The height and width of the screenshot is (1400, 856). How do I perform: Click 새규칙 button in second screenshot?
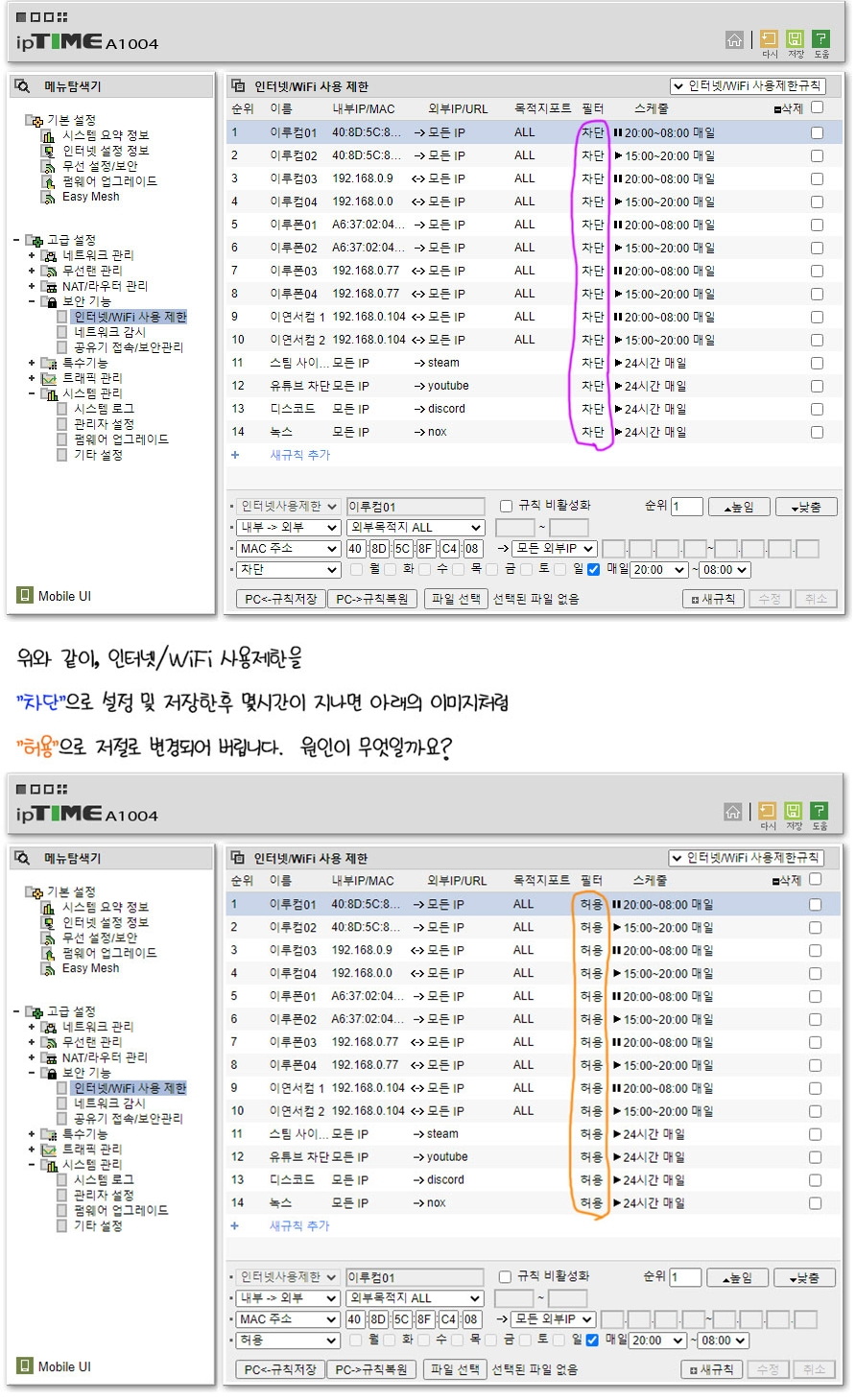[713, 1369]
